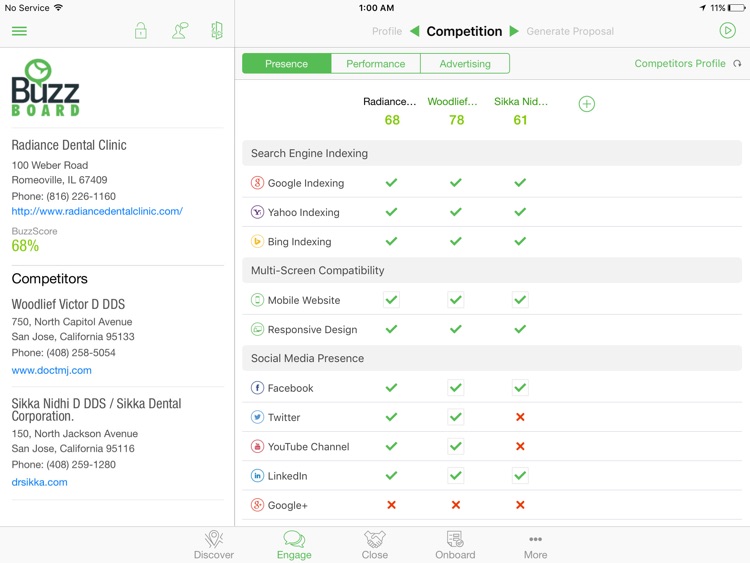Tap Sikka's red X for YouTube Channel
The image size is (750, 563).
(x=520, y=446)
